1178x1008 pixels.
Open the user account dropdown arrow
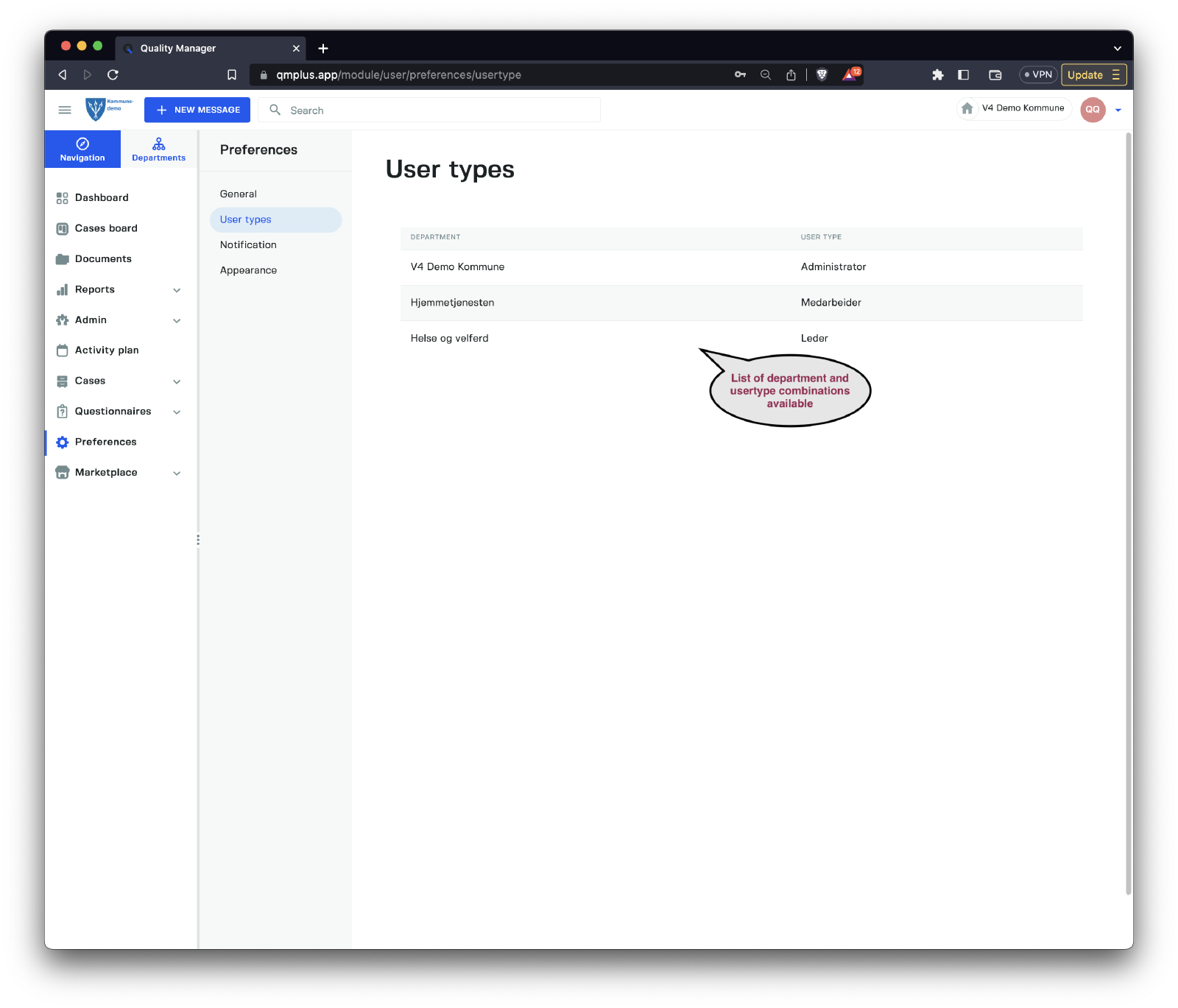click(1118, 110)
